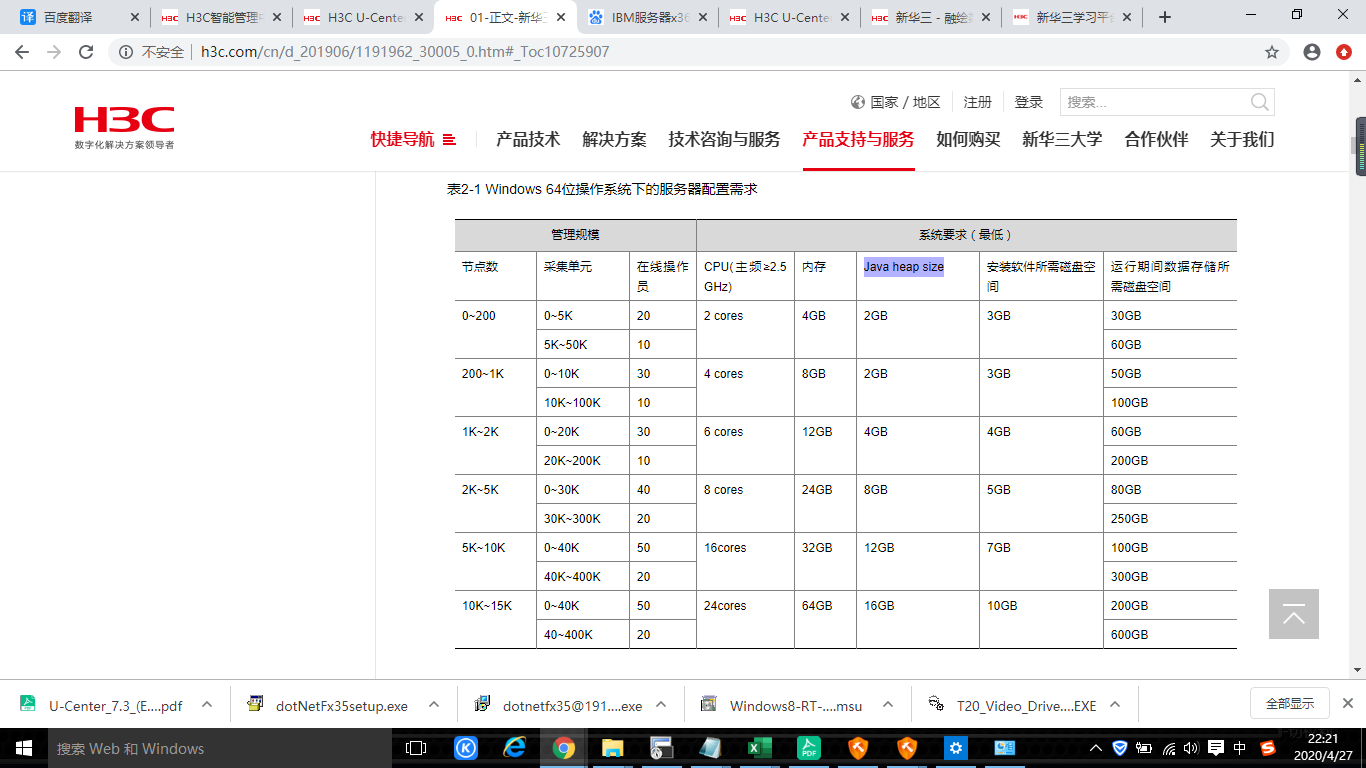This screenshot has width=1366, height=768.
Task: Click the volume icon in system tray
Action: click(1191, 748)
